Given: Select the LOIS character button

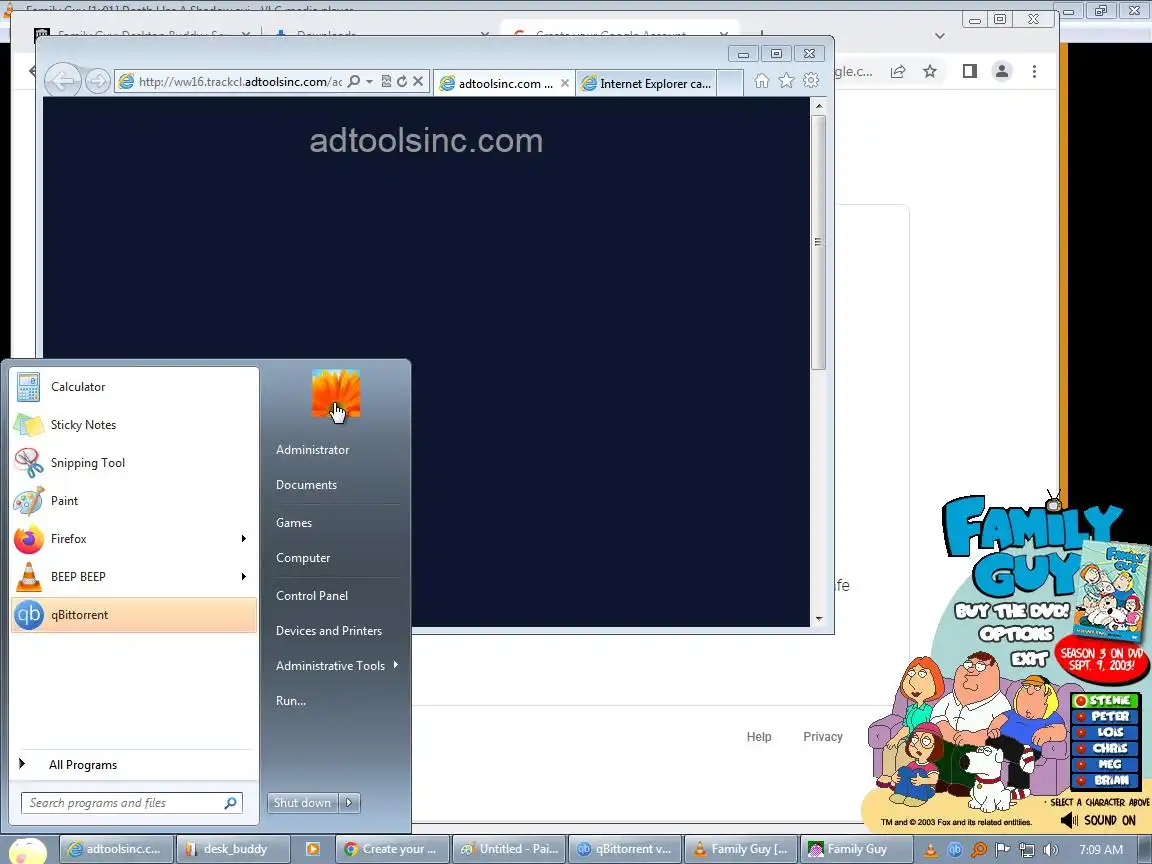Looking at the screenshot, I should 1105,732.
